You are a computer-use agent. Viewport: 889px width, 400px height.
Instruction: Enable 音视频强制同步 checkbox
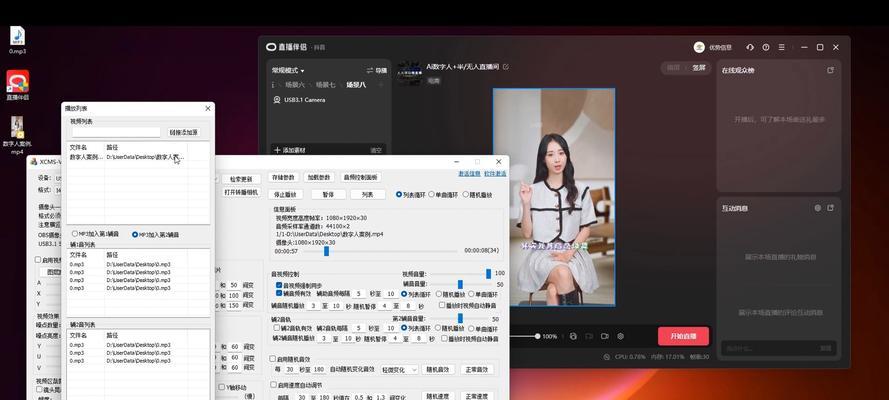pyautogui.click(x=279, y=285)
